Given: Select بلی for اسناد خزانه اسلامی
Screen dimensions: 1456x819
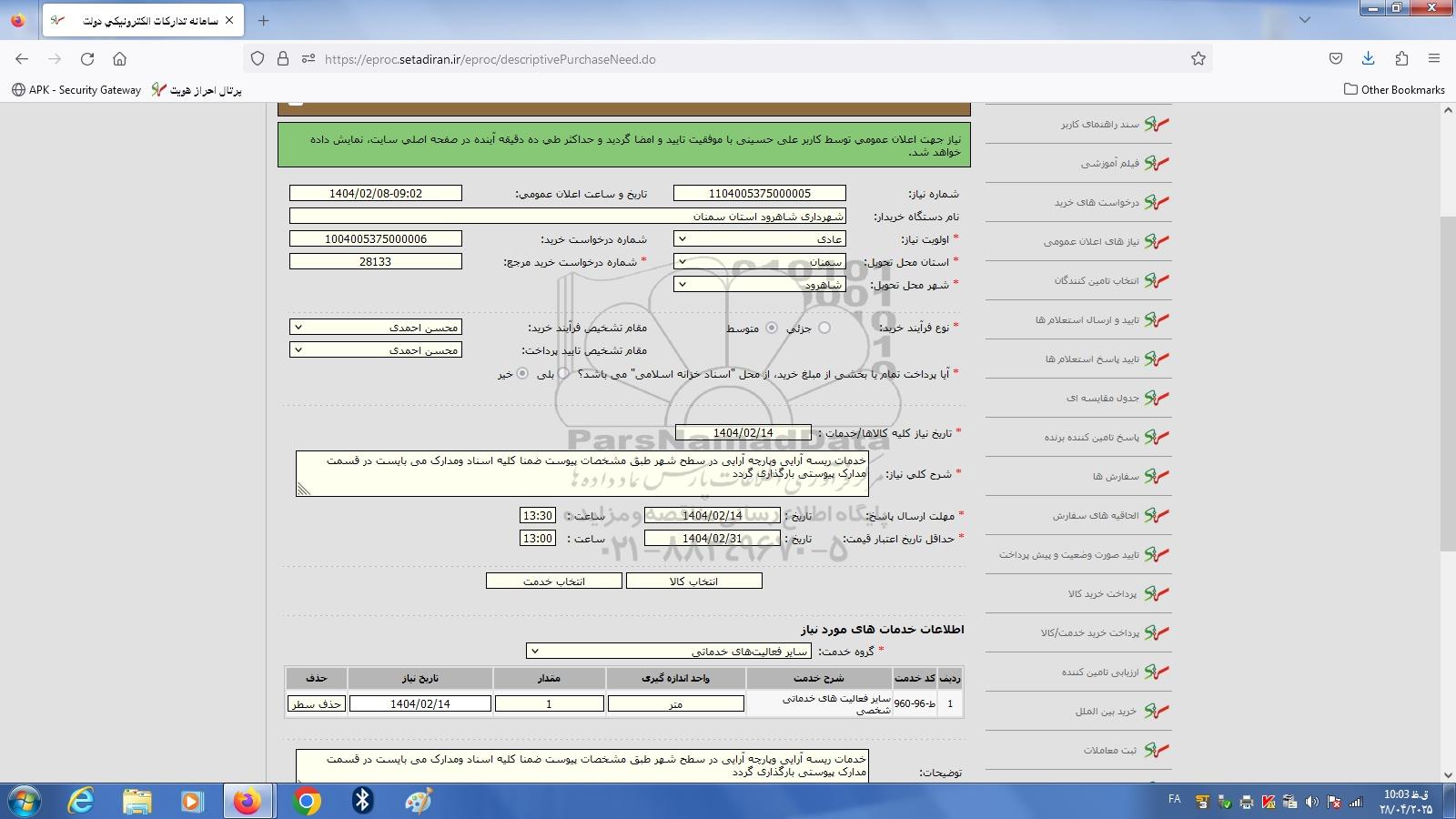Looking at the screenshot, I should [x=563, y=373].
